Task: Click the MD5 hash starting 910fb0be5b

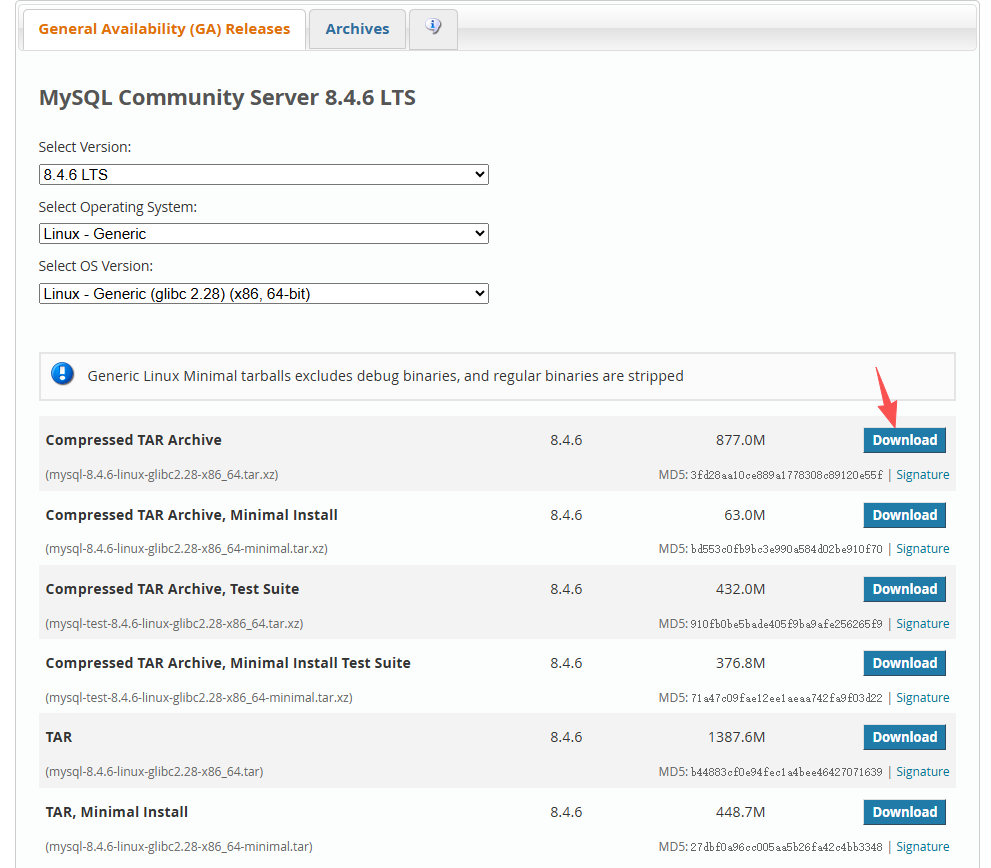Action: pos(786,625)
